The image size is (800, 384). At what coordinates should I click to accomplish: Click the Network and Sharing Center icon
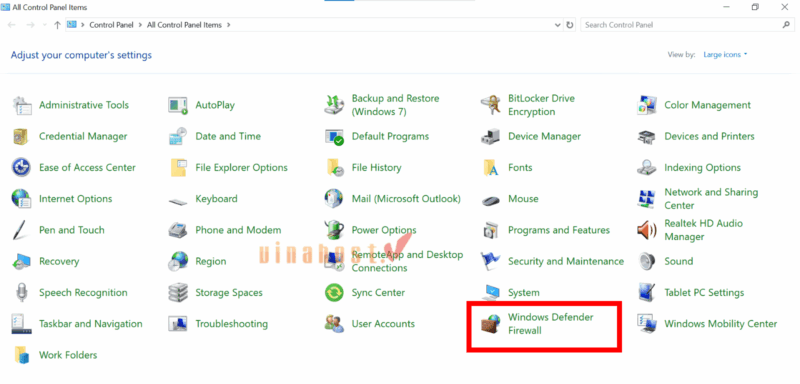pyautogui.click(x=647, y=199)
